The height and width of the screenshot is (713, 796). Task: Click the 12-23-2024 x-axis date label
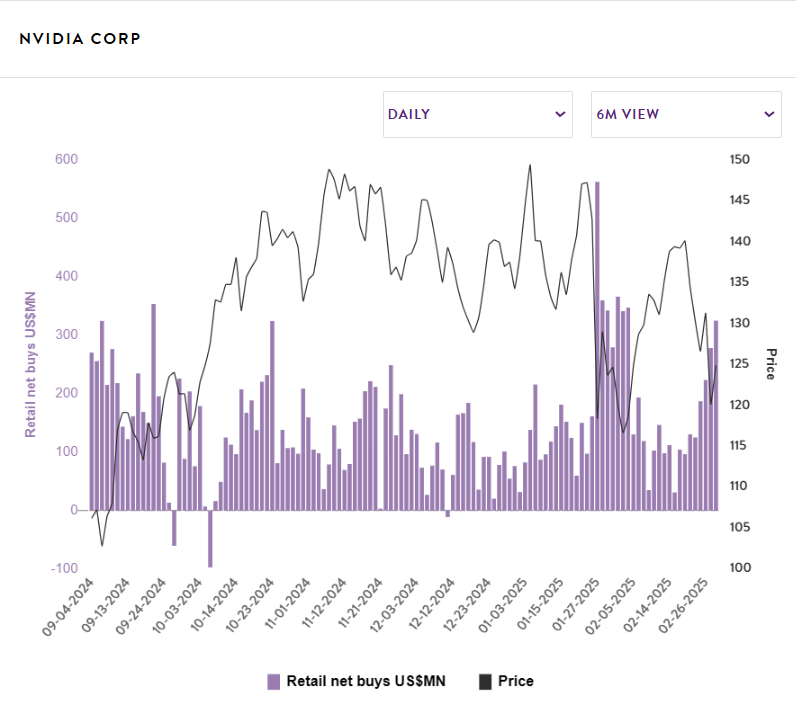[467, 605]
